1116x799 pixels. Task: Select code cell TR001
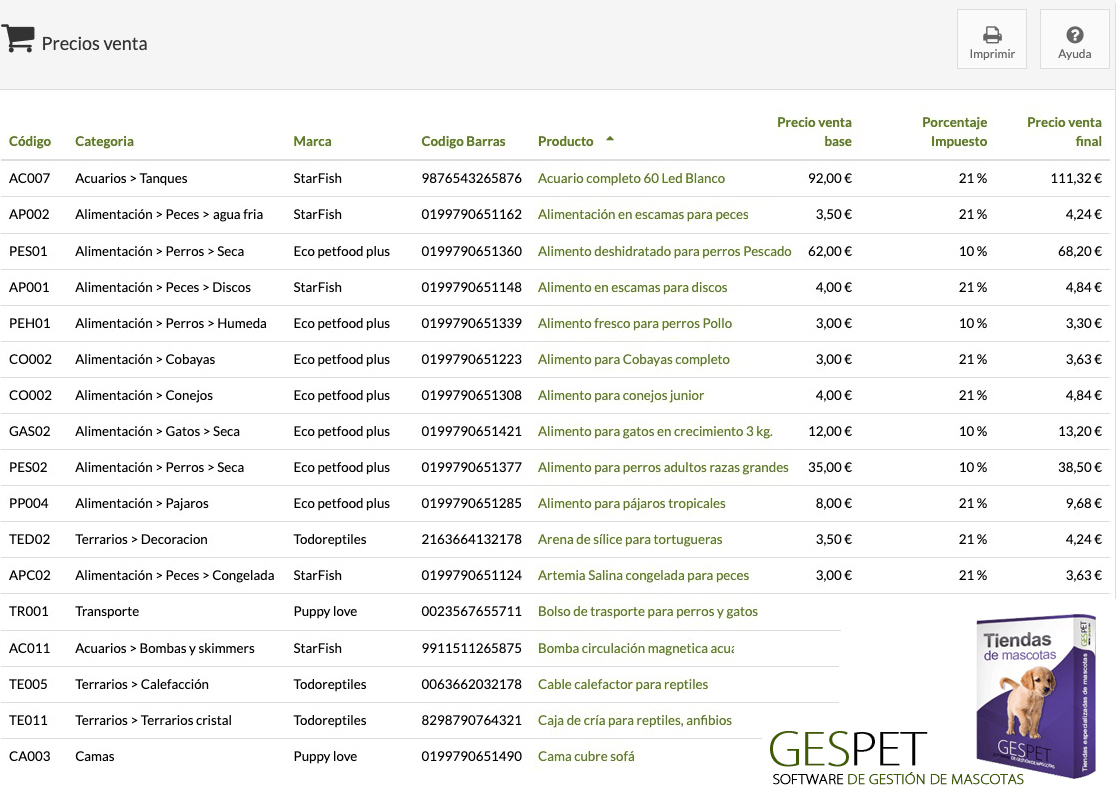point(28,611)
